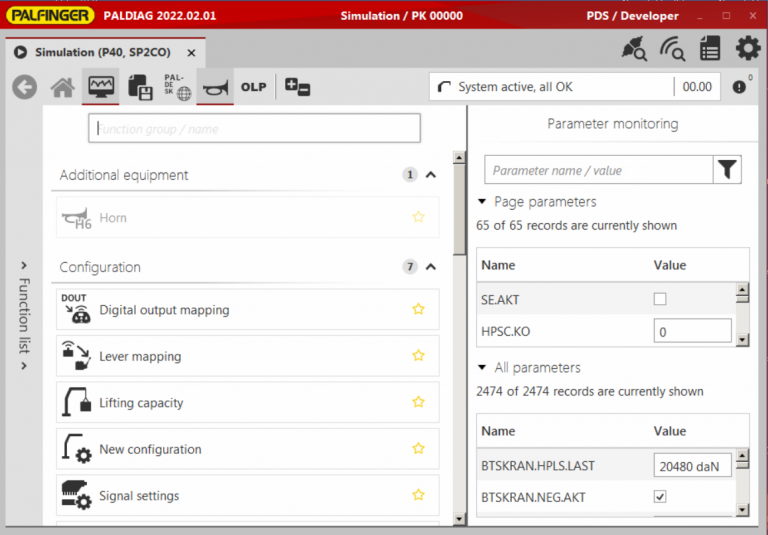Click the Function group / name search field

[254, 128]
